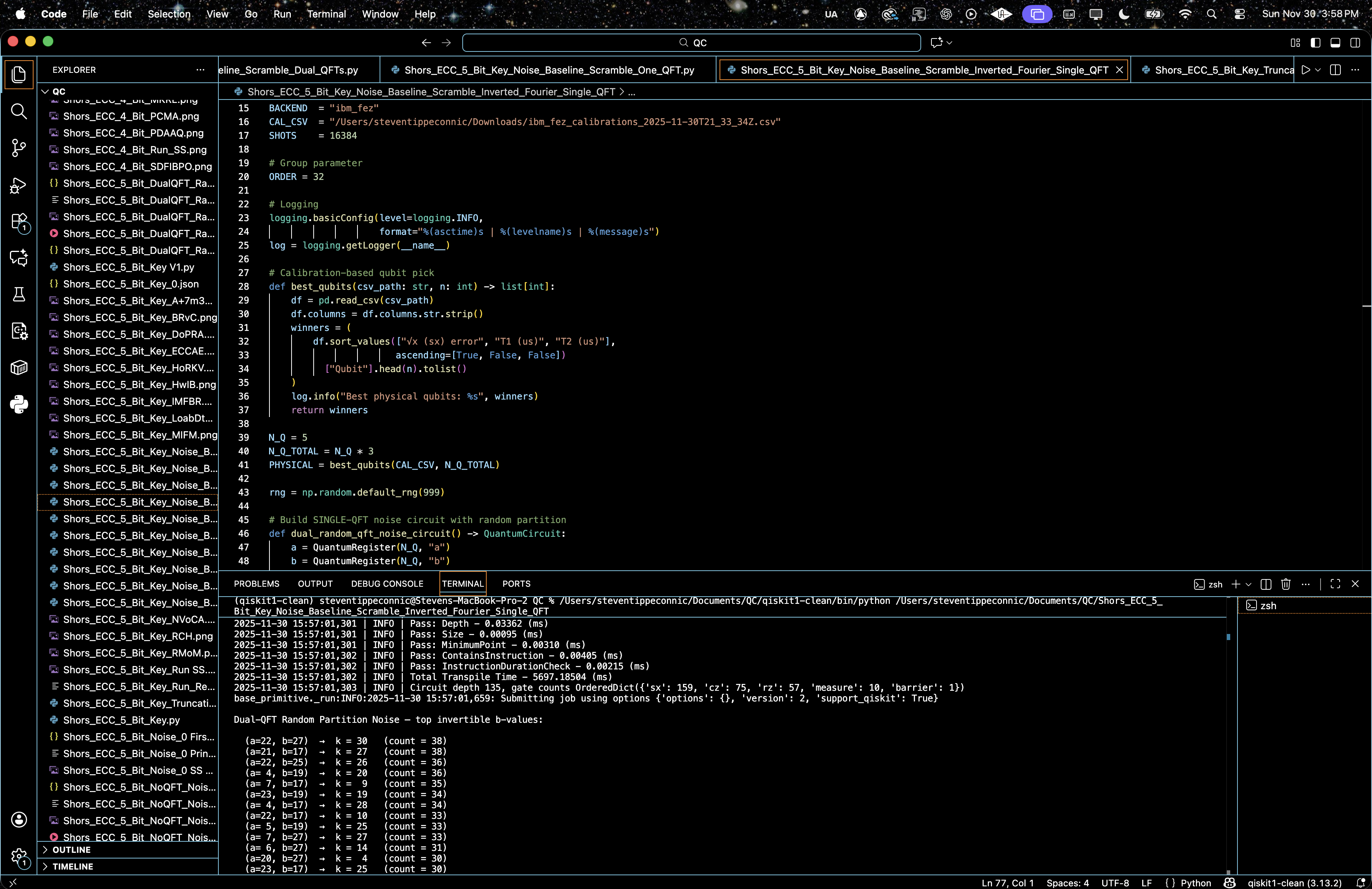
Task: Click qiskit1-clean interpreter in status bar
Action: [1294, 883]
